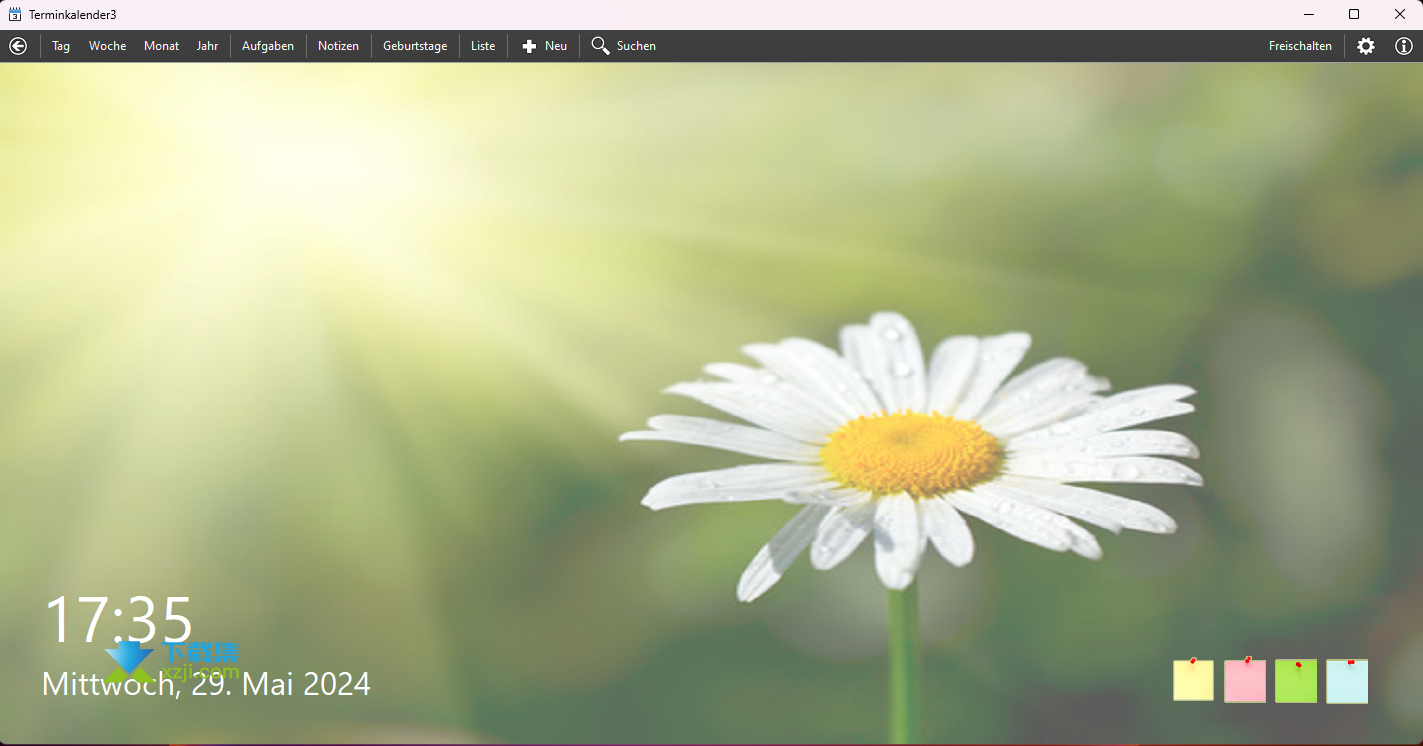Click the green sticky note
Screen dimensions: 1423x746
pos(1296,680)
